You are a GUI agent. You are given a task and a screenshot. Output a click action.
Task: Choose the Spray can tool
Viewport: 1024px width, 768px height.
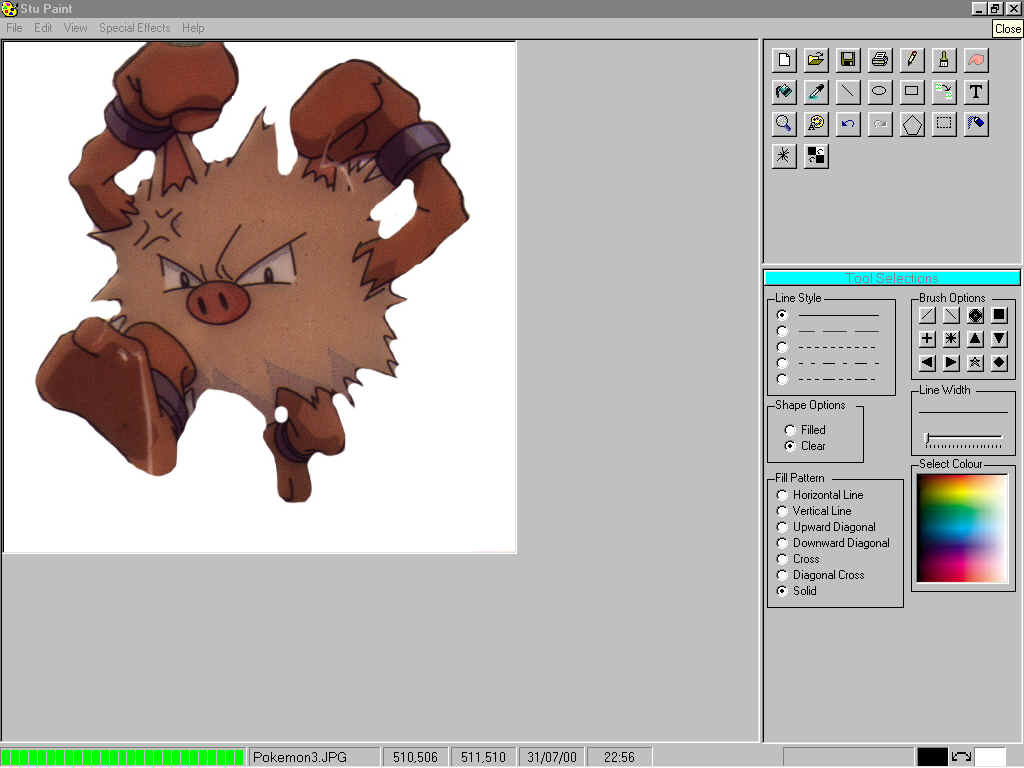(x=976, y=124)
